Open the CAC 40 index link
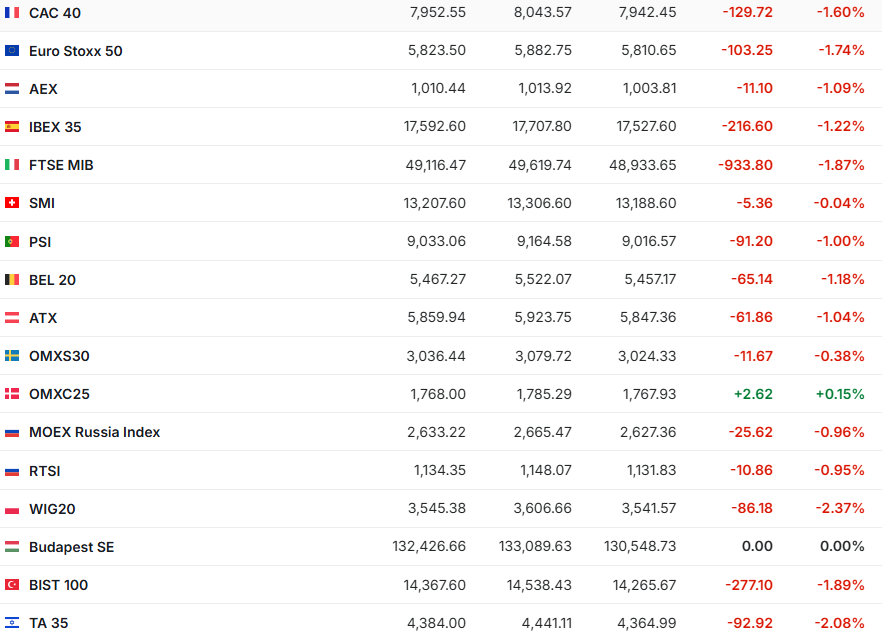This screenshot has height=636, width=882. 55,12
